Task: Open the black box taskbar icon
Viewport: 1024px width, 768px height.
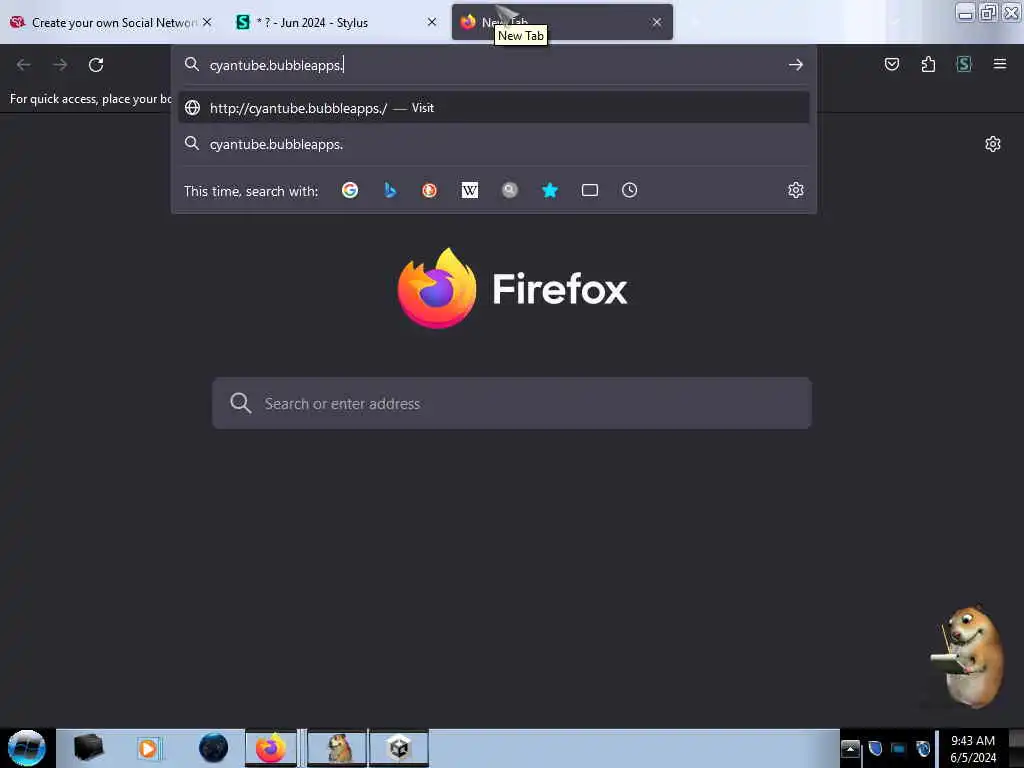Action: 88,748
